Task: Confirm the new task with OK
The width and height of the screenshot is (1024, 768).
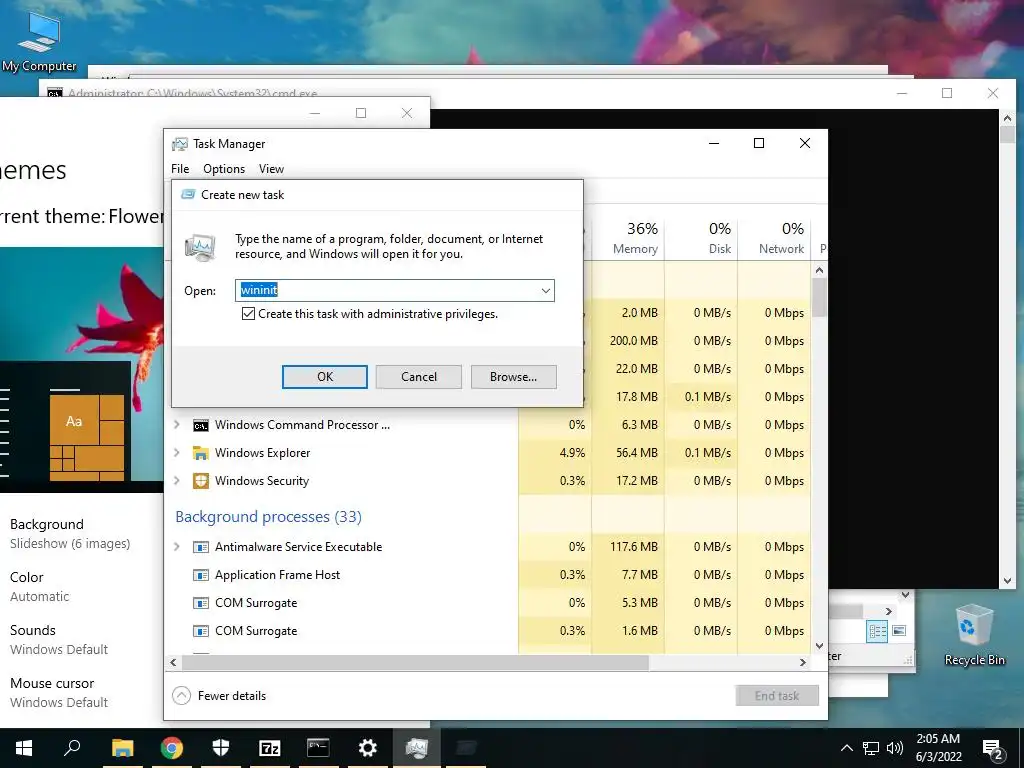Action: tap(325, 377)
